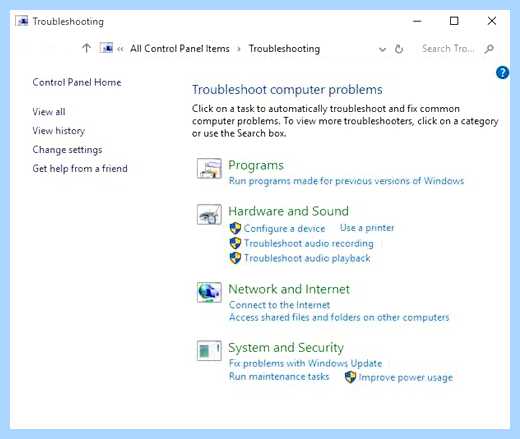
Task: Select the Troubleshooting breadcrumb
Action: coord(284,49)
